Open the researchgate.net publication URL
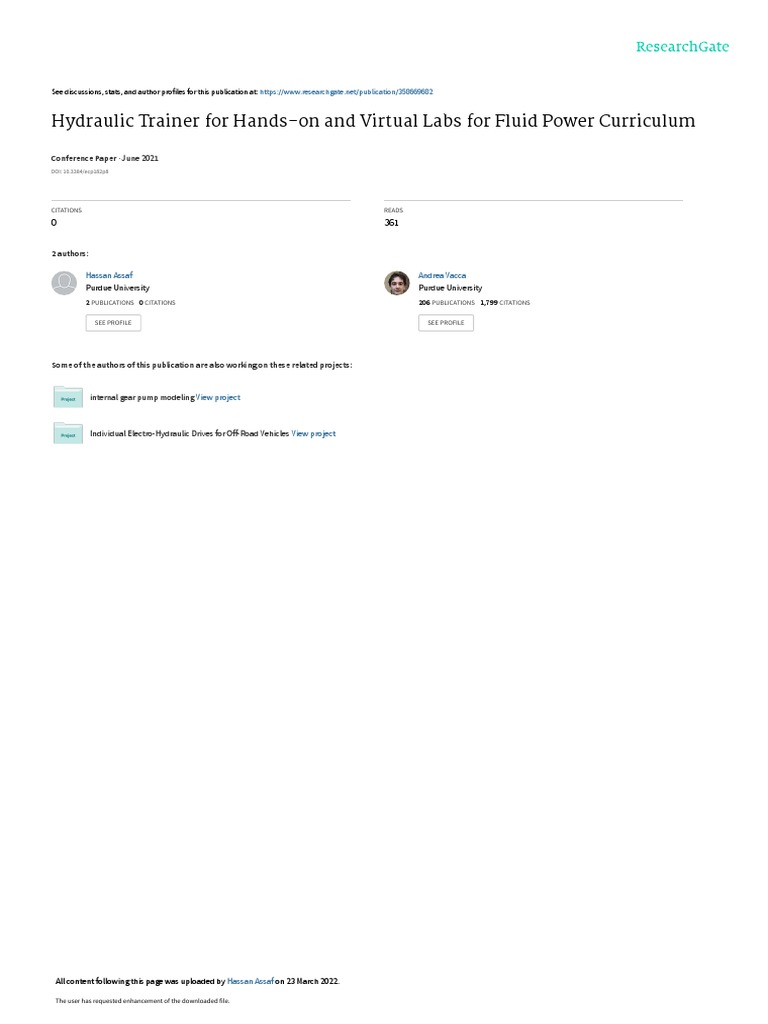This screenshot has height=1024, width=768. 346,92
